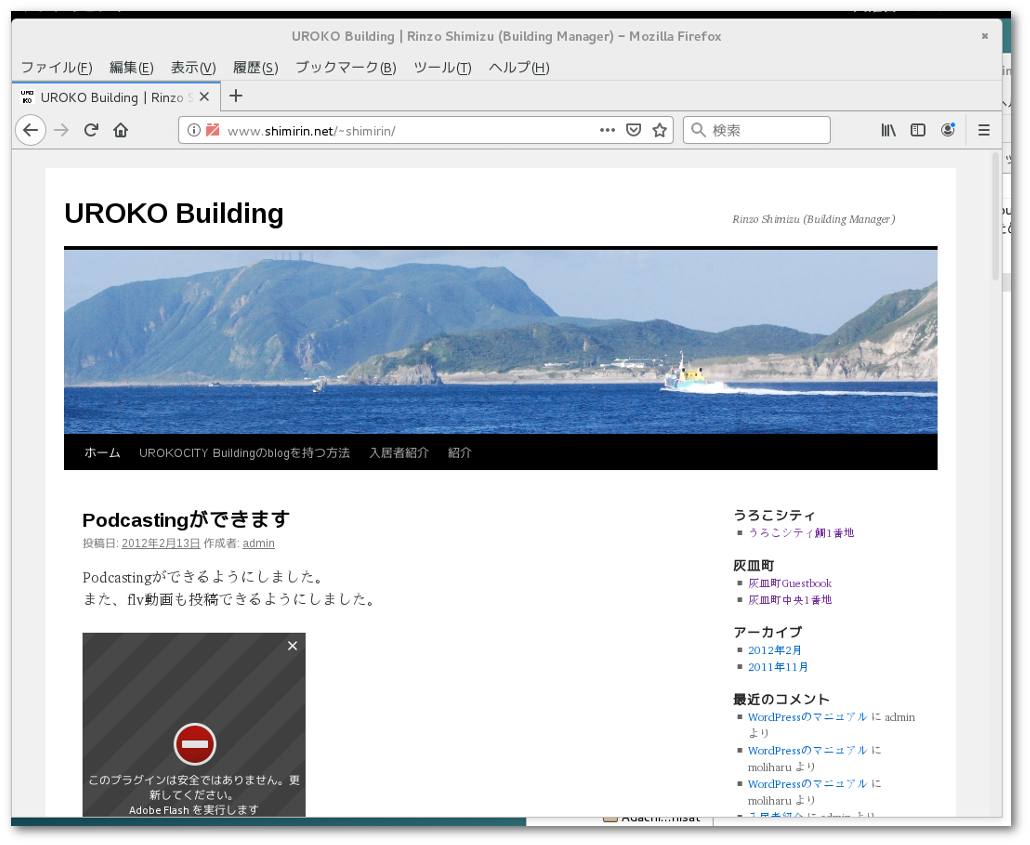Reload the current page
This screenshot has width=1030, height=845.
(91, 130)
